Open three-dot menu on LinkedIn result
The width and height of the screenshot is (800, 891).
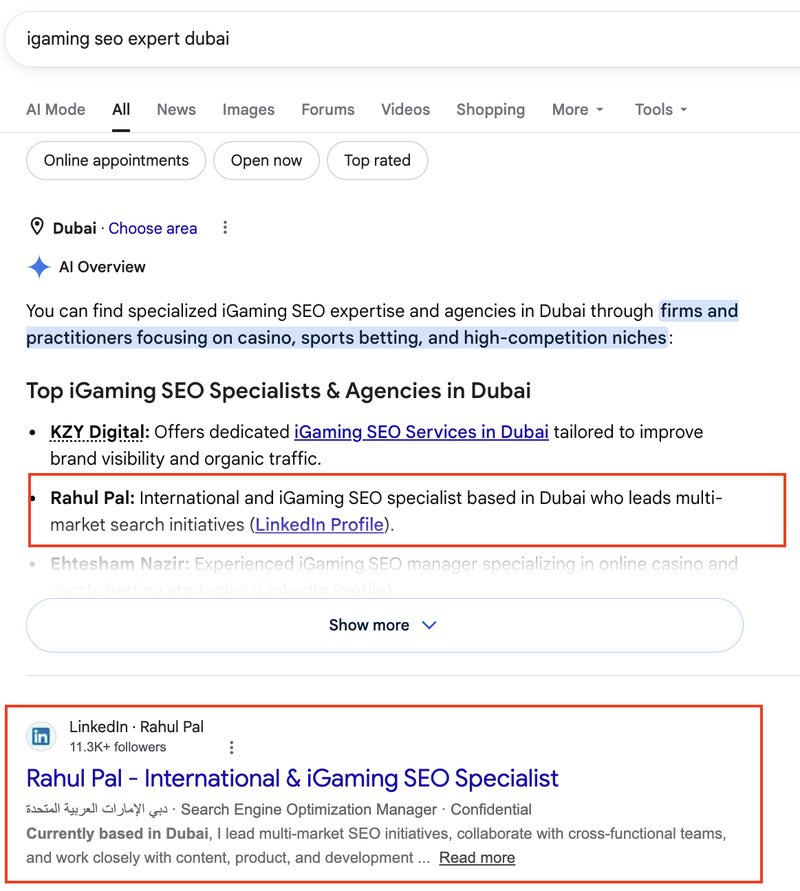tap(231, 748)
